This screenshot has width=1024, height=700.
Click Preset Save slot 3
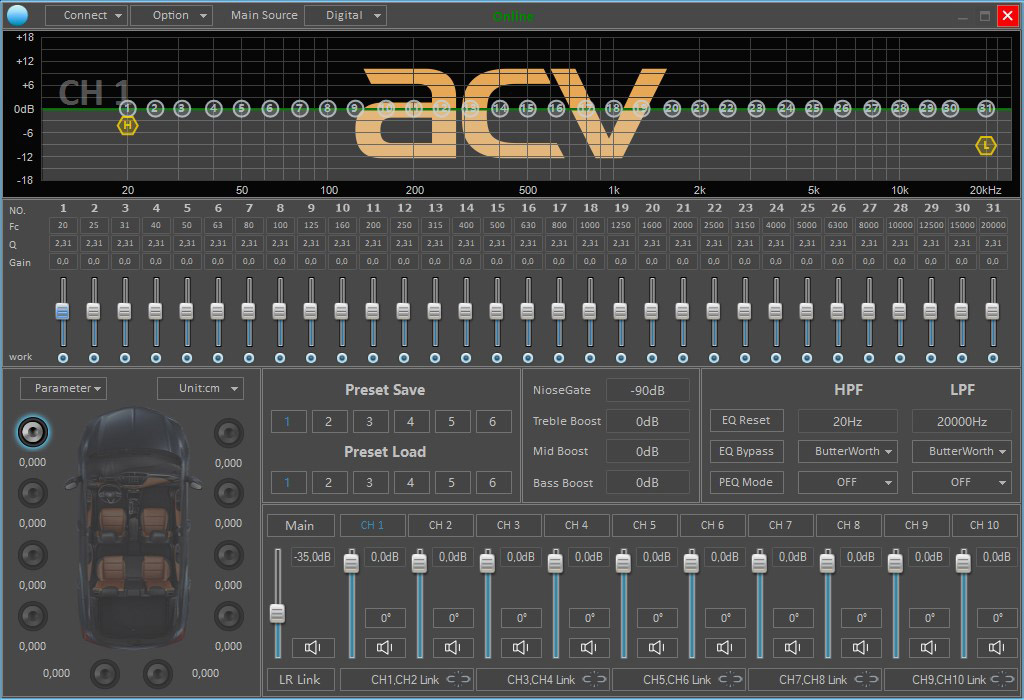coord(370,421)
